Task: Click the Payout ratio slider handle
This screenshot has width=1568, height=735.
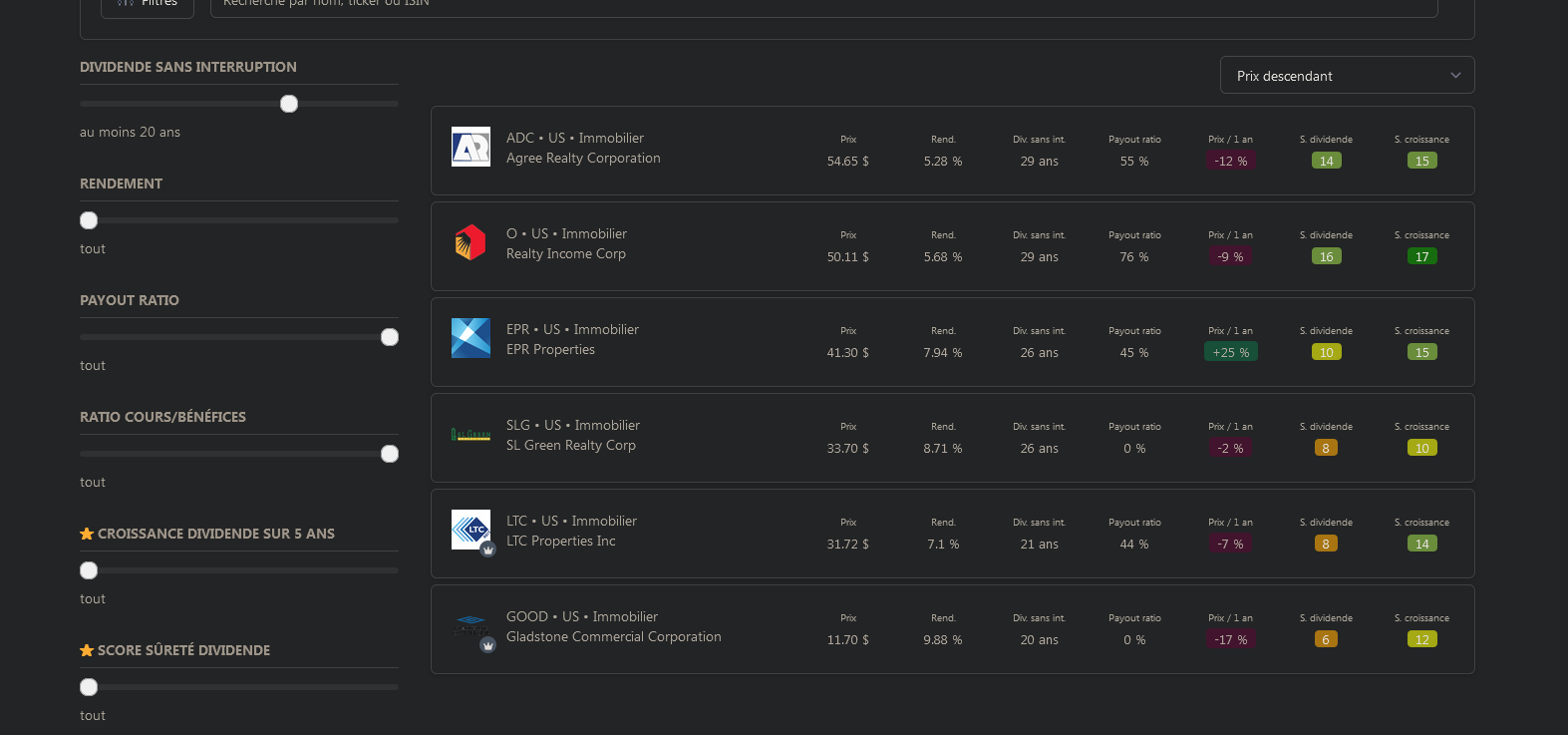Action: point(390,337)
